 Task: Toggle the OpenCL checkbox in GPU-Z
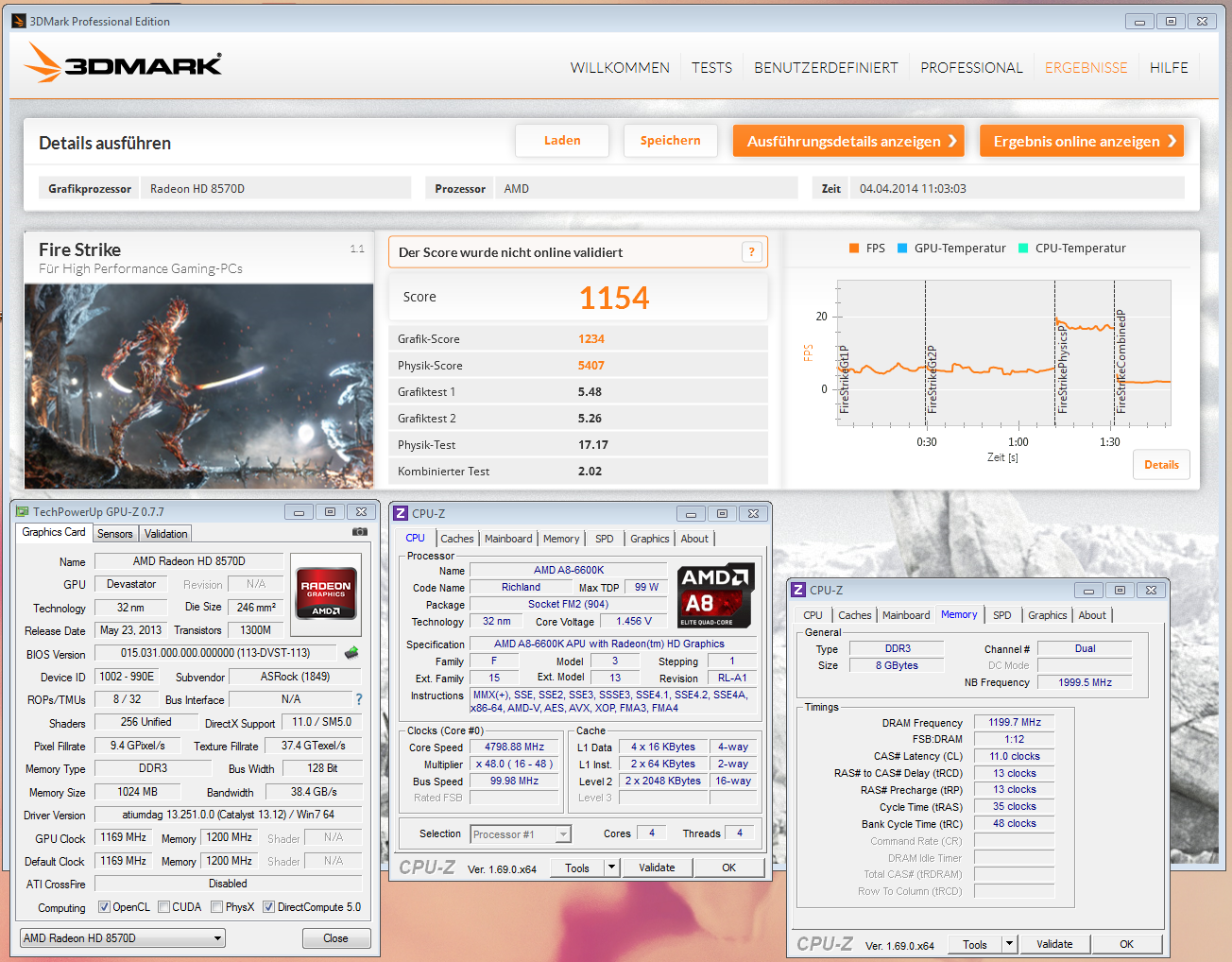click(104, 907)
